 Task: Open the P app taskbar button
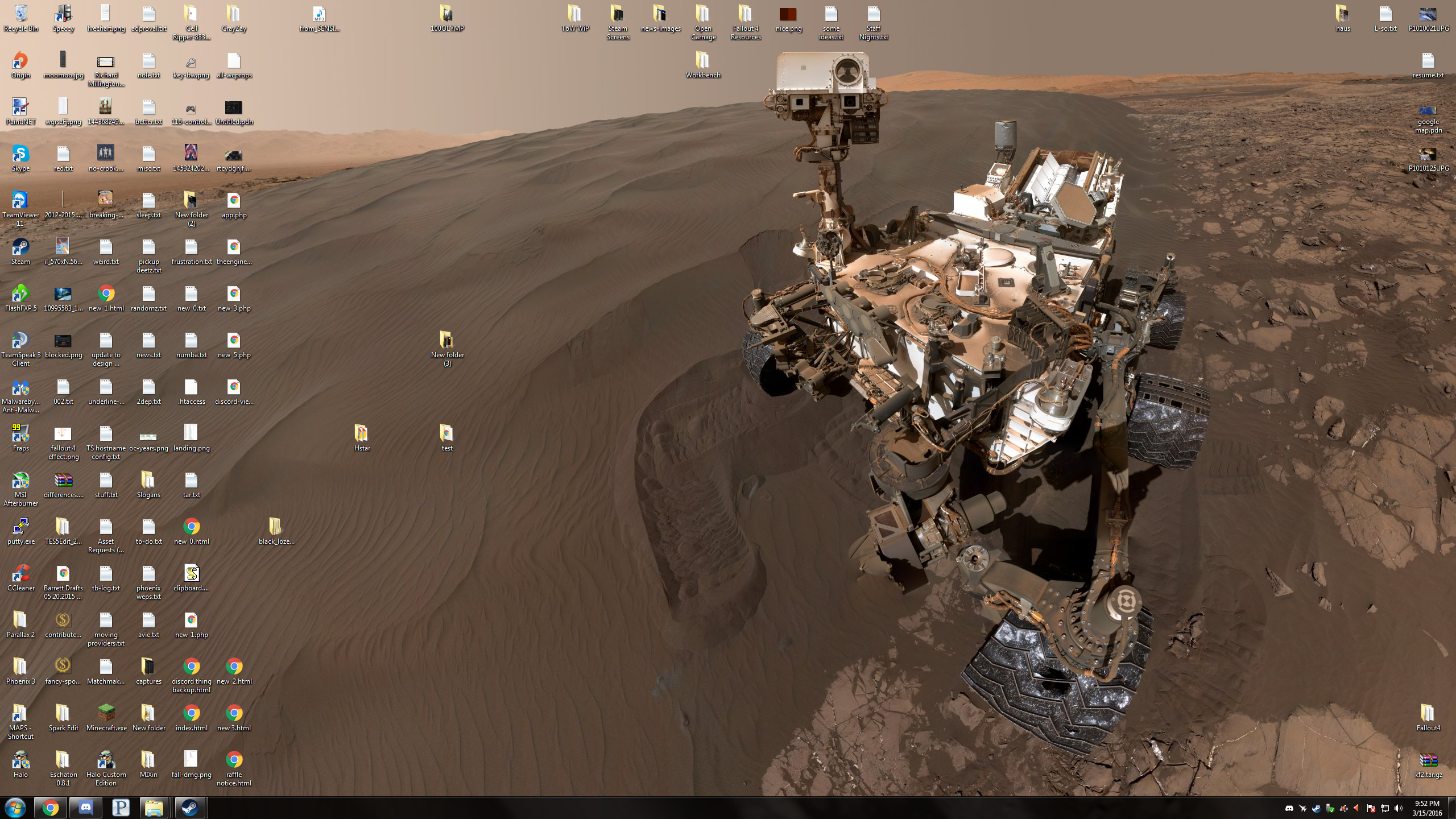121,808
